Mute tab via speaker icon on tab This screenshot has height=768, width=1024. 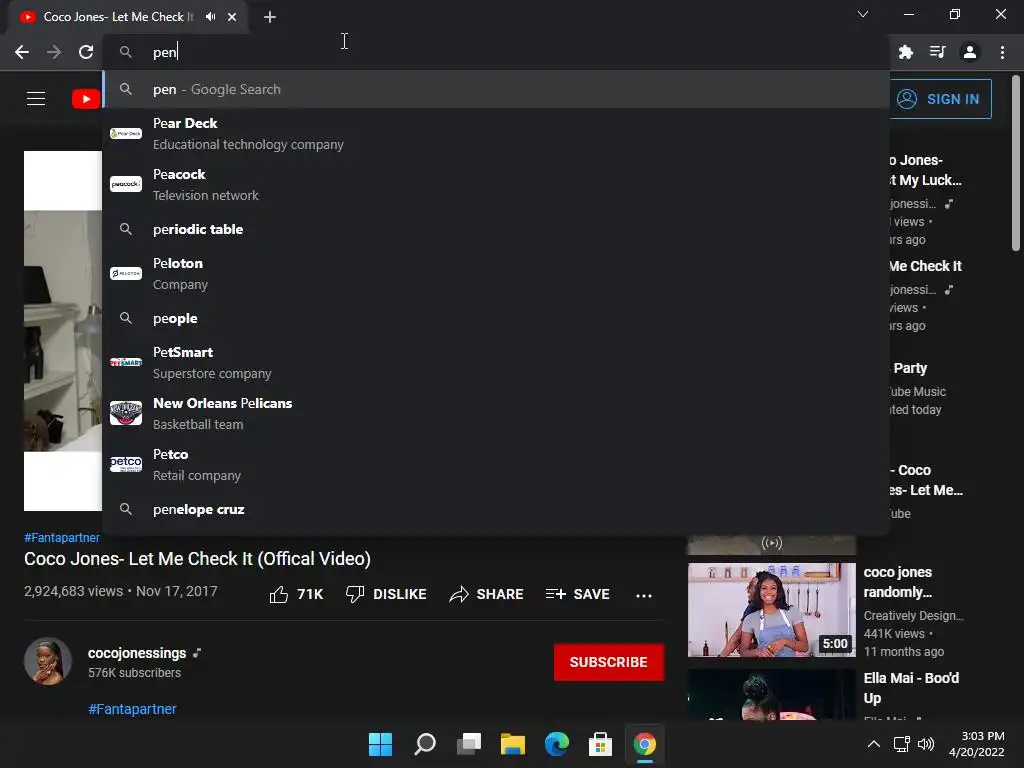pyautogui.click(x=210, y=16)
